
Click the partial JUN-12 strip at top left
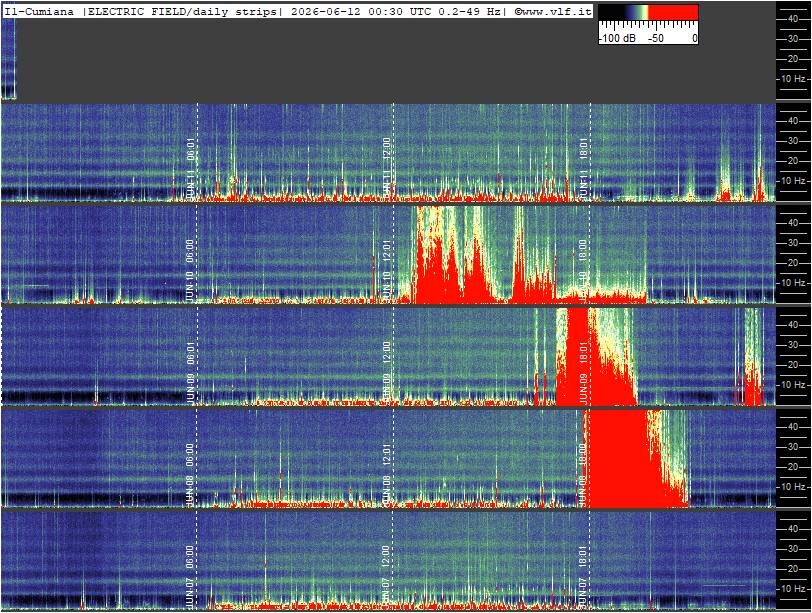pyautogui.click(x=8, y=59)
